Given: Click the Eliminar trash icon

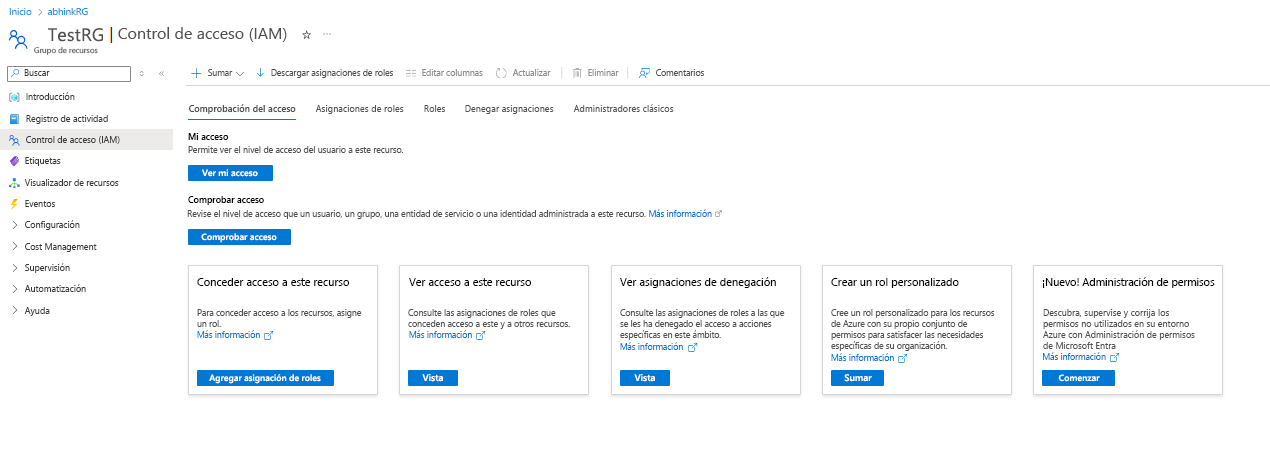Looking at the screenshot, I should [x=577, y=73].
